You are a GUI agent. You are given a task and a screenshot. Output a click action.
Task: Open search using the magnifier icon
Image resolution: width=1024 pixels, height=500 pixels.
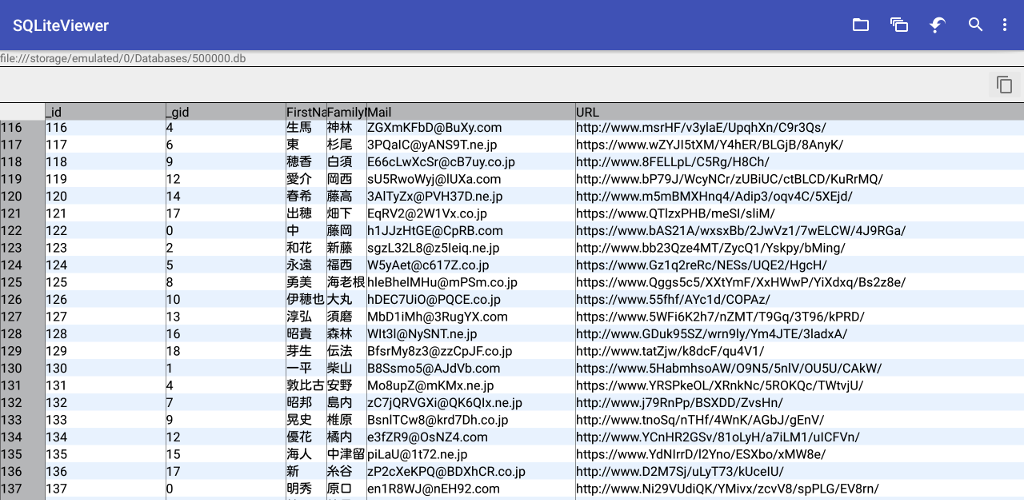[x=976, y=25]
